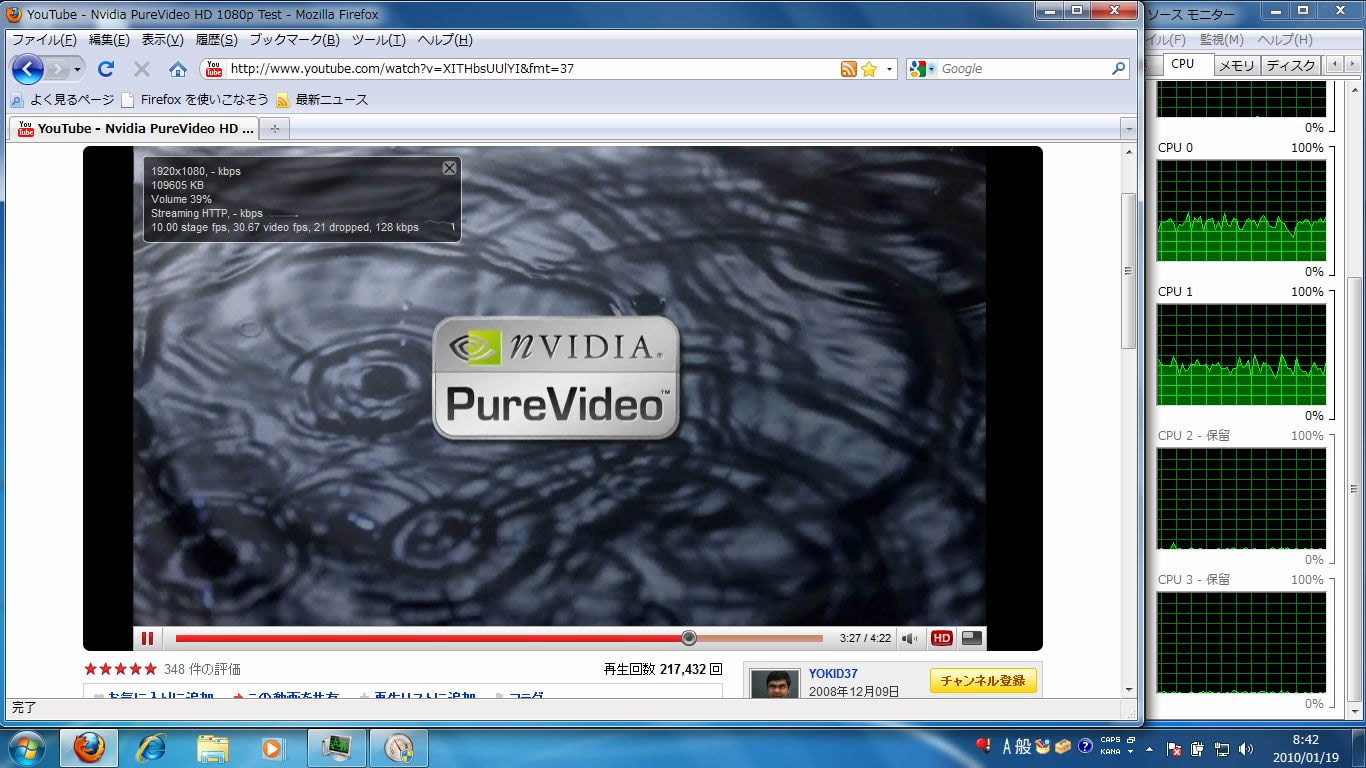
Task: Open the よく見るページ bookmark folder
Action: point(63,100)
